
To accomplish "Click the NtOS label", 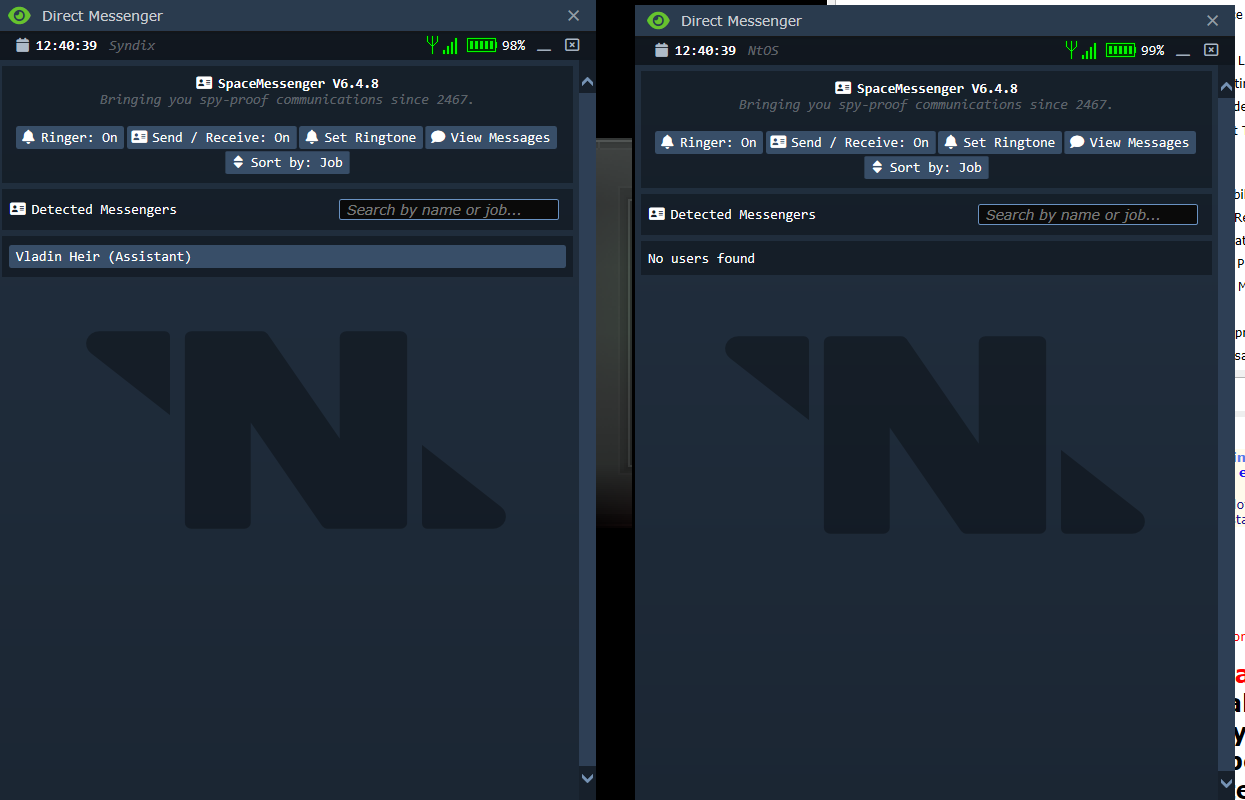I will click(x=763, y=51).
